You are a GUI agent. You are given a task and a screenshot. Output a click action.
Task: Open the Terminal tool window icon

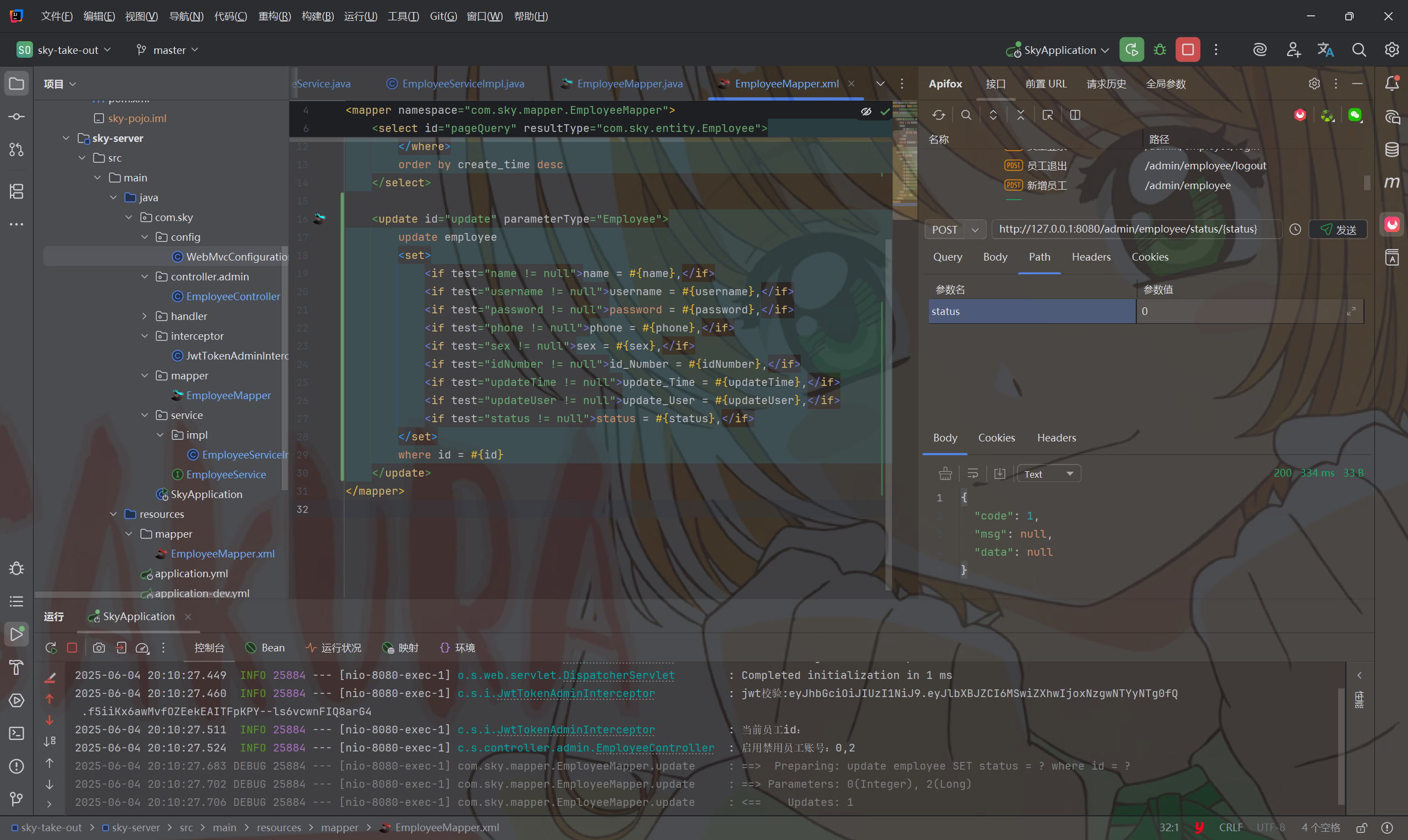(x=16, y=733)
